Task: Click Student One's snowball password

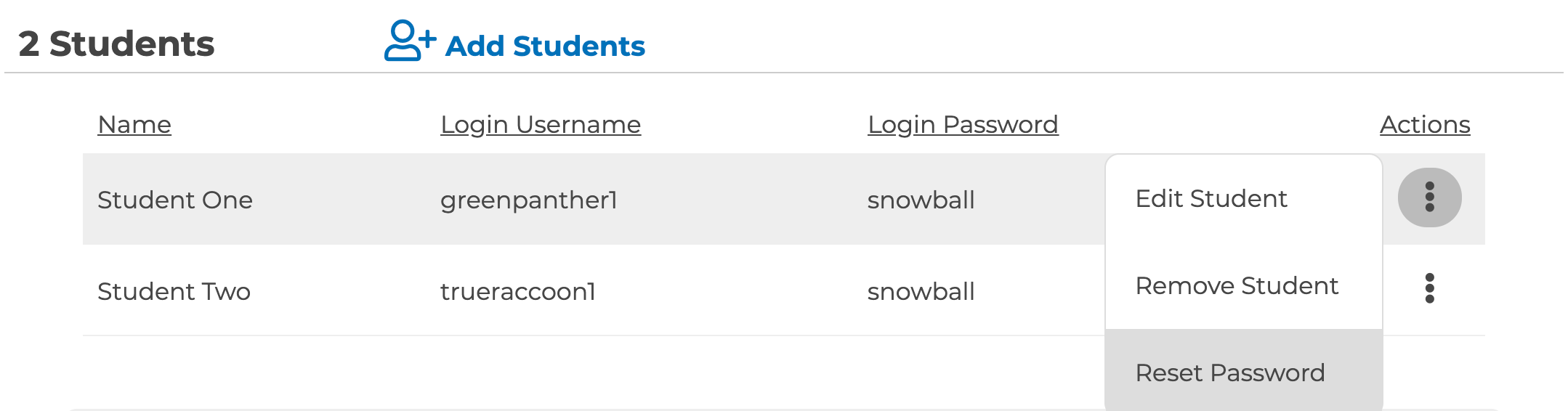Action: [x=921, y=200]
